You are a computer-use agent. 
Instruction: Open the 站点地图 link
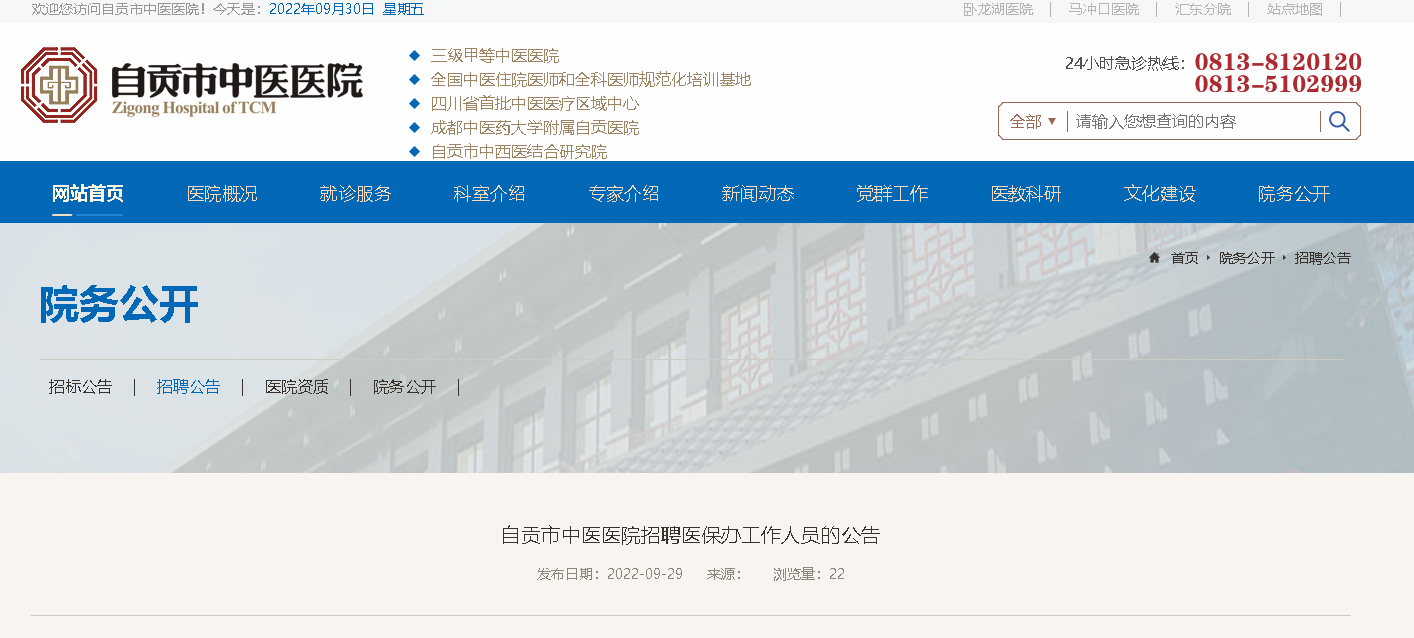pyautogui.click(x=1294, y=9)
